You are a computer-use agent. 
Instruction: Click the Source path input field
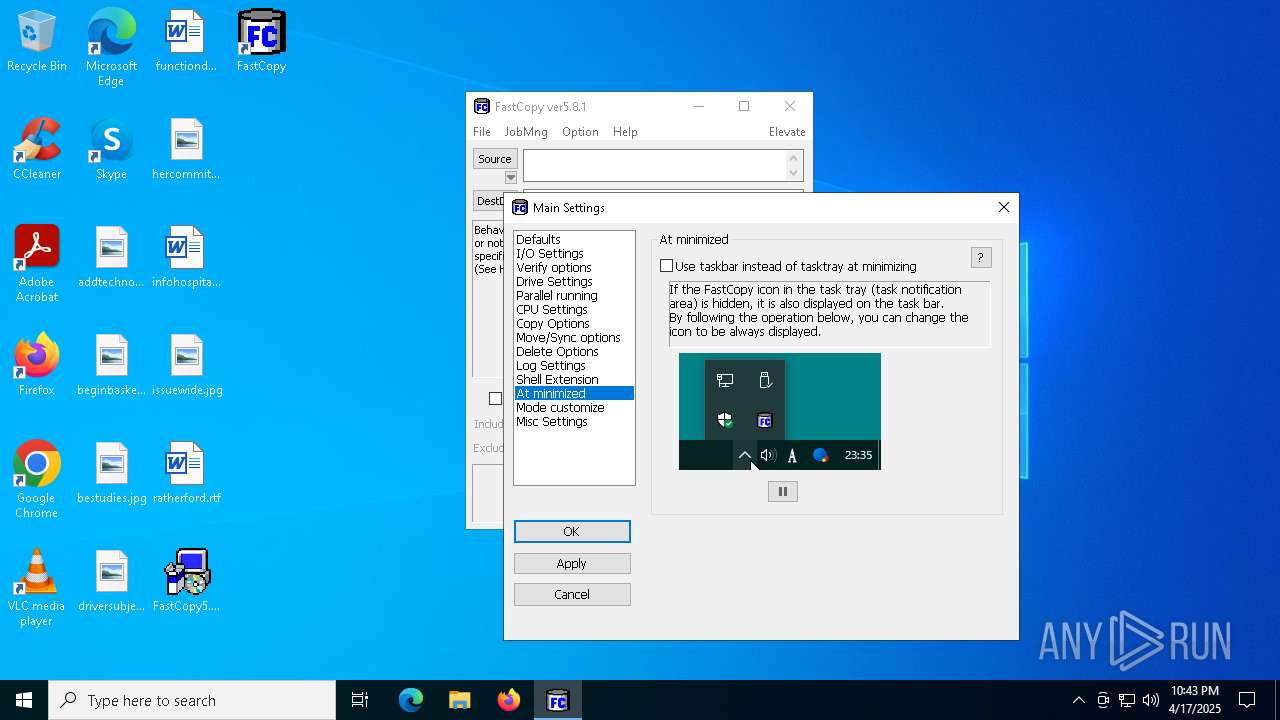tap(655, 166)
